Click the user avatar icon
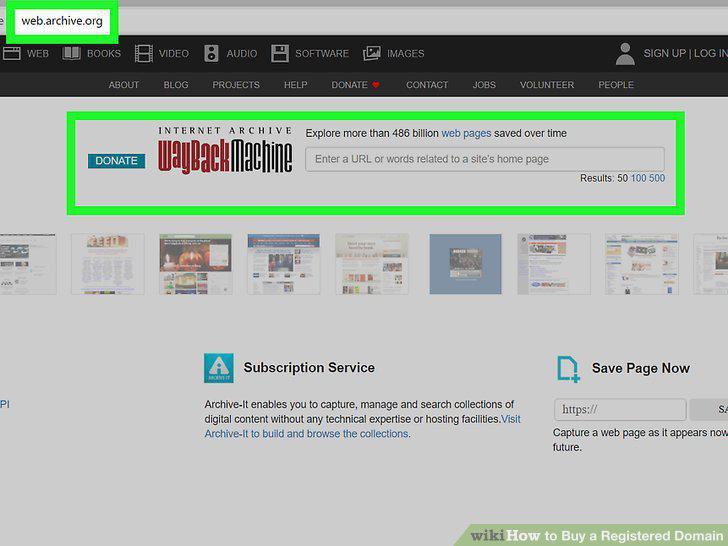The height and width of the screenshot is (546, 728). coord(625,53)
